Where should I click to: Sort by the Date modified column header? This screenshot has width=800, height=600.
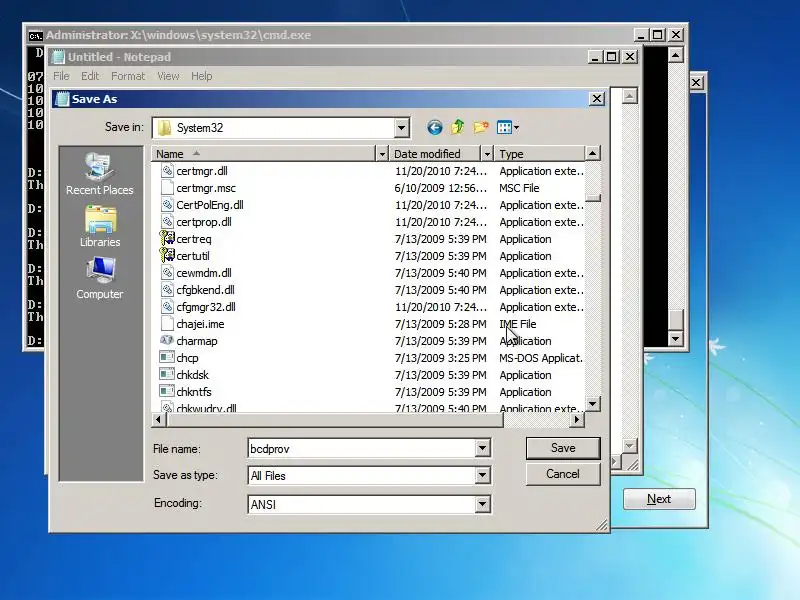[435, 154]
